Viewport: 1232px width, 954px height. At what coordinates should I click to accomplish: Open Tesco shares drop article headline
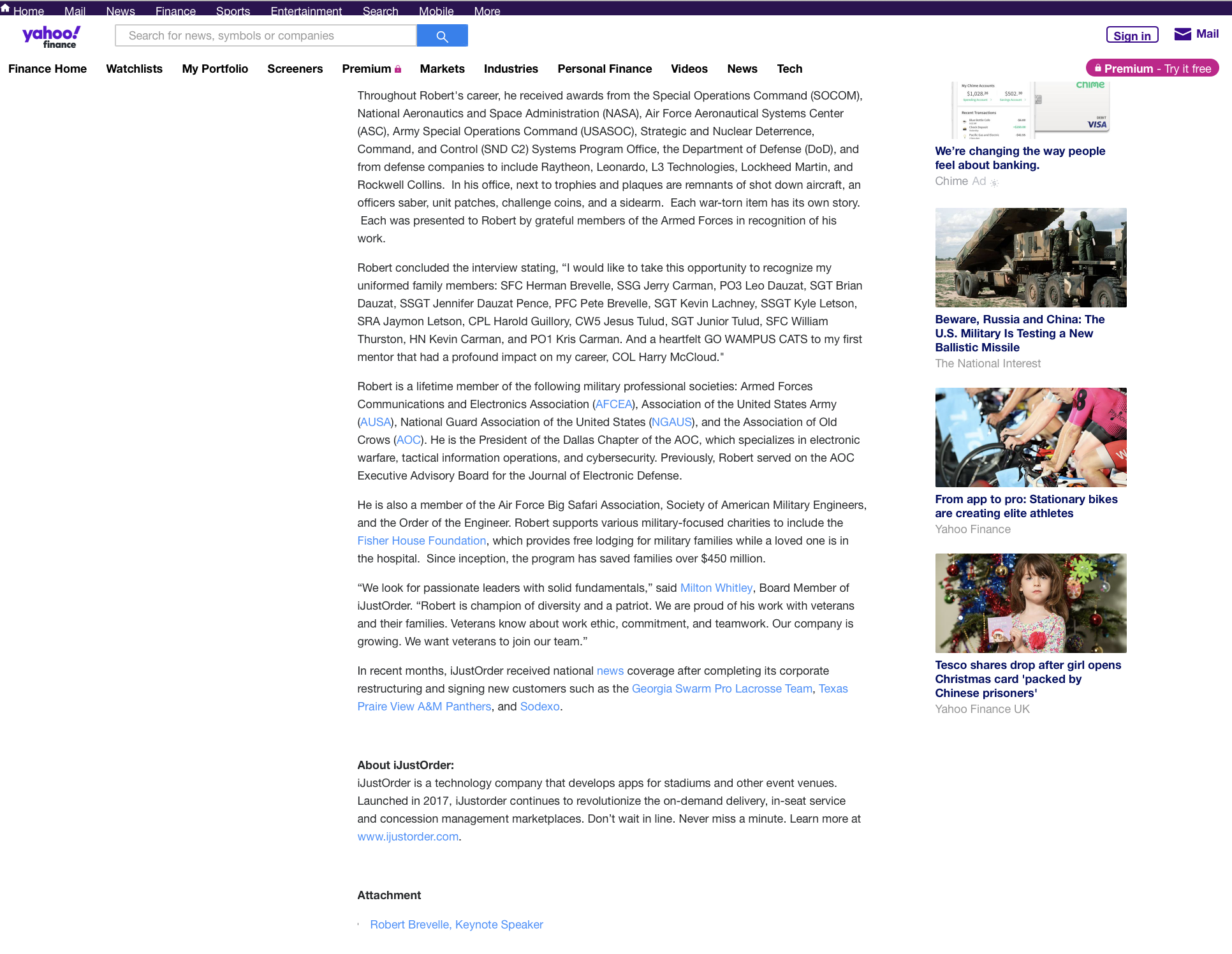(1028, 679)
